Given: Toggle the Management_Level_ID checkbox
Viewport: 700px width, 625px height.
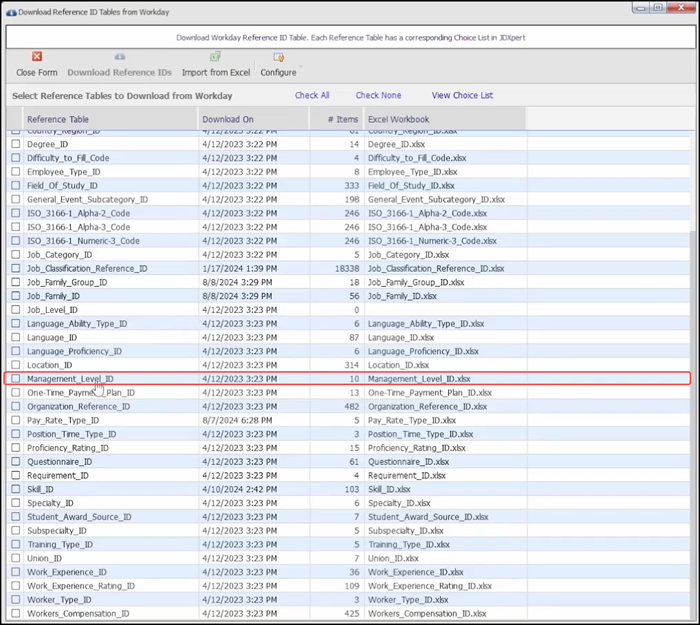Looking at the screenshot, I should (15, 379).
